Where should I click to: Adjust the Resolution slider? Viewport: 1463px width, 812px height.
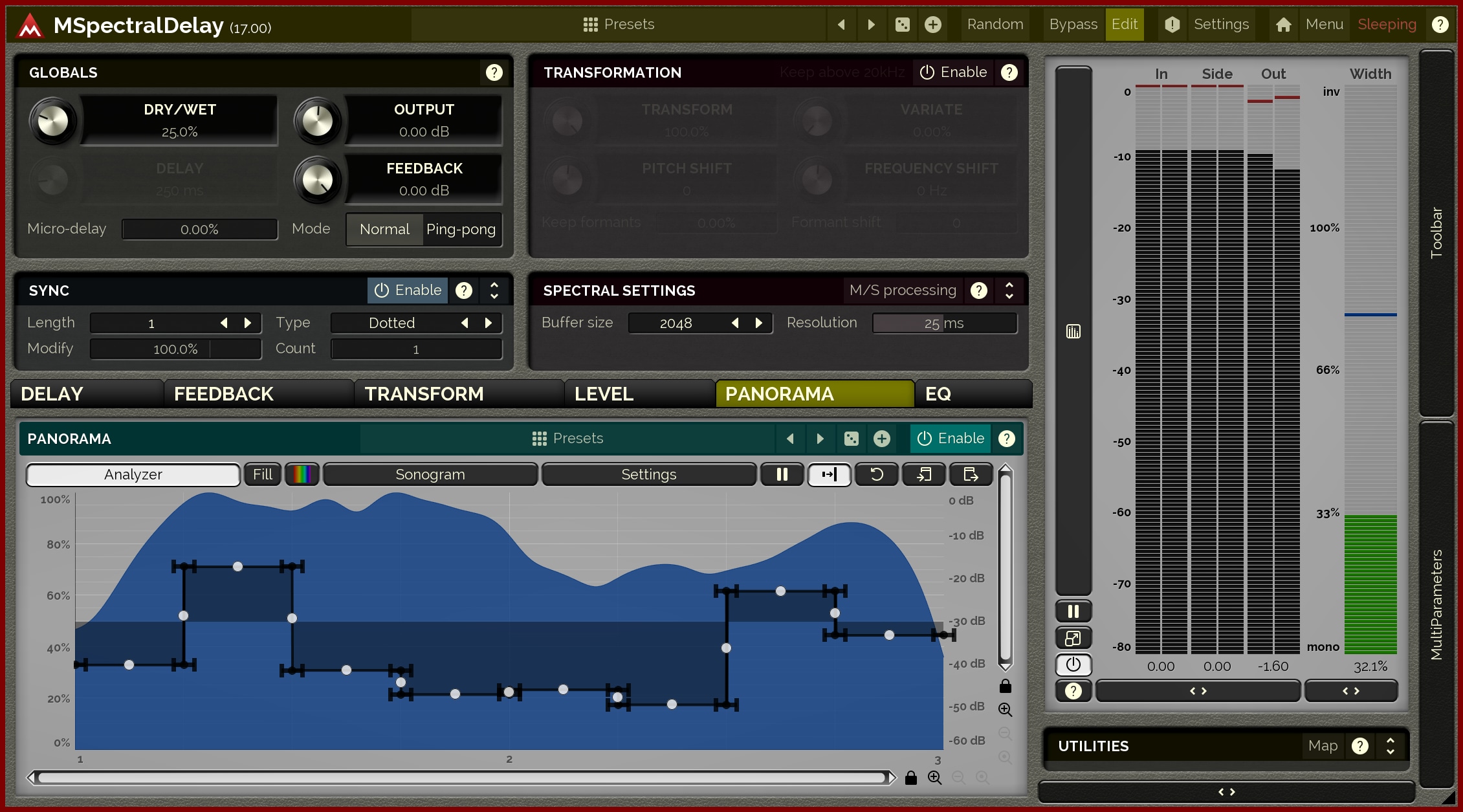coord(943,323)
